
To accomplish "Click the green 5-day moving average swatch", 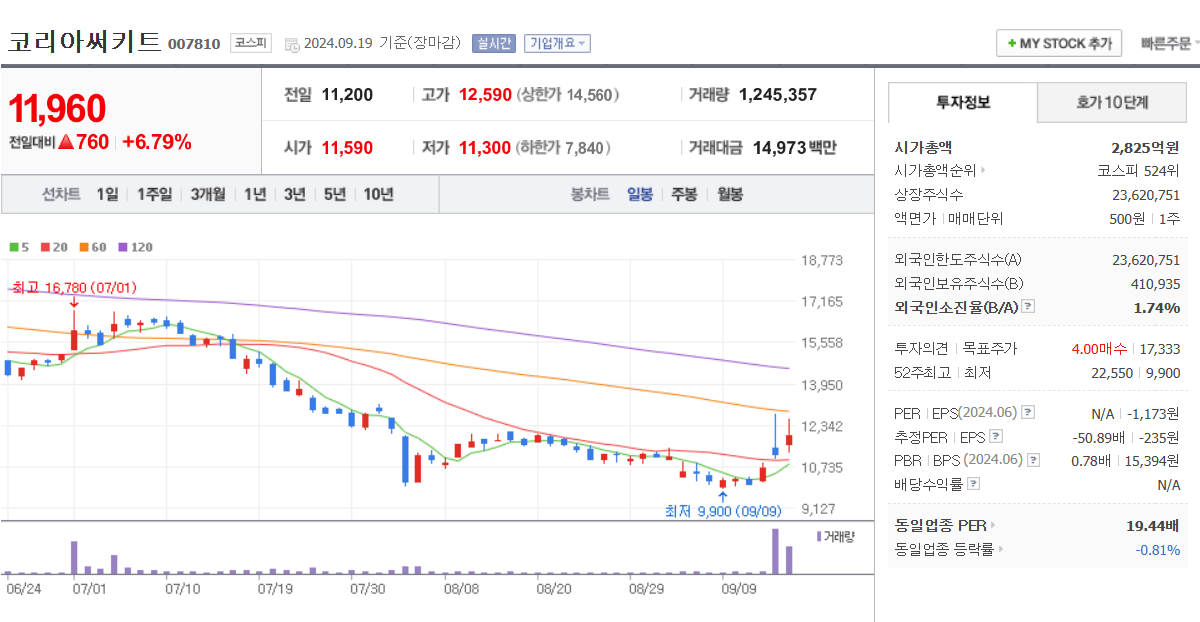I will tap(13, 247).
